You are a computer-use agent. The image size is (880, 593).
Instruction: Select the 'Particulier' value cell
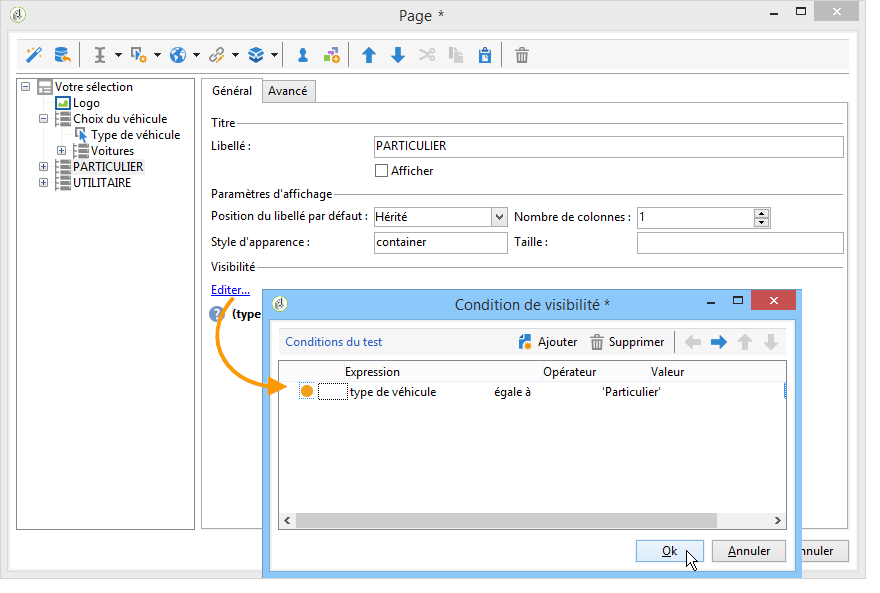[x=631, y=392]
